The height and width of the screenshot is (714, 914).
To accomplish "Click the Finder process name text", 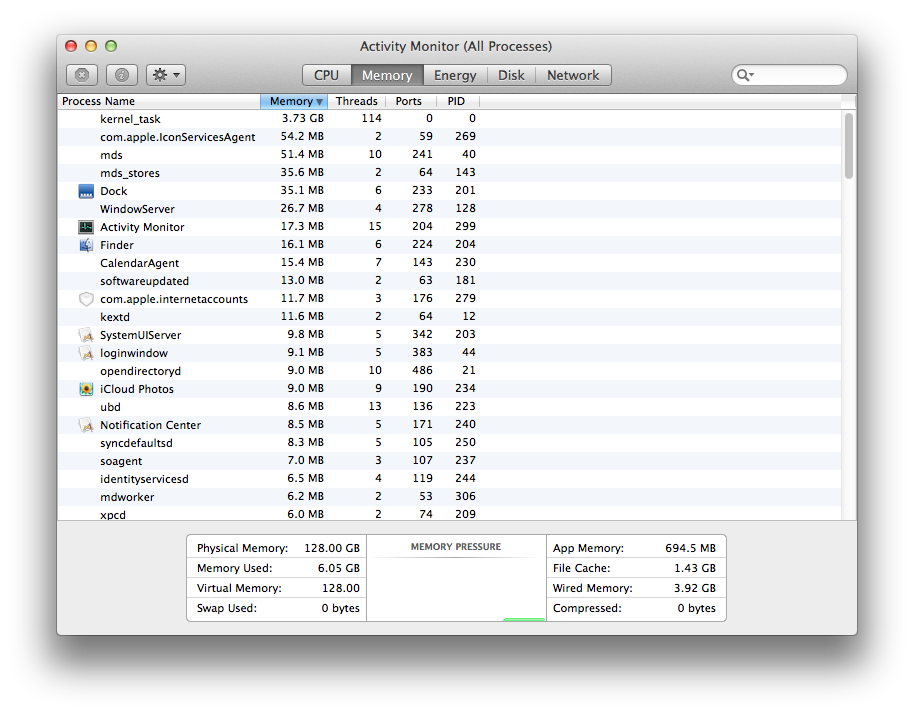I will (x=117, y=245).
